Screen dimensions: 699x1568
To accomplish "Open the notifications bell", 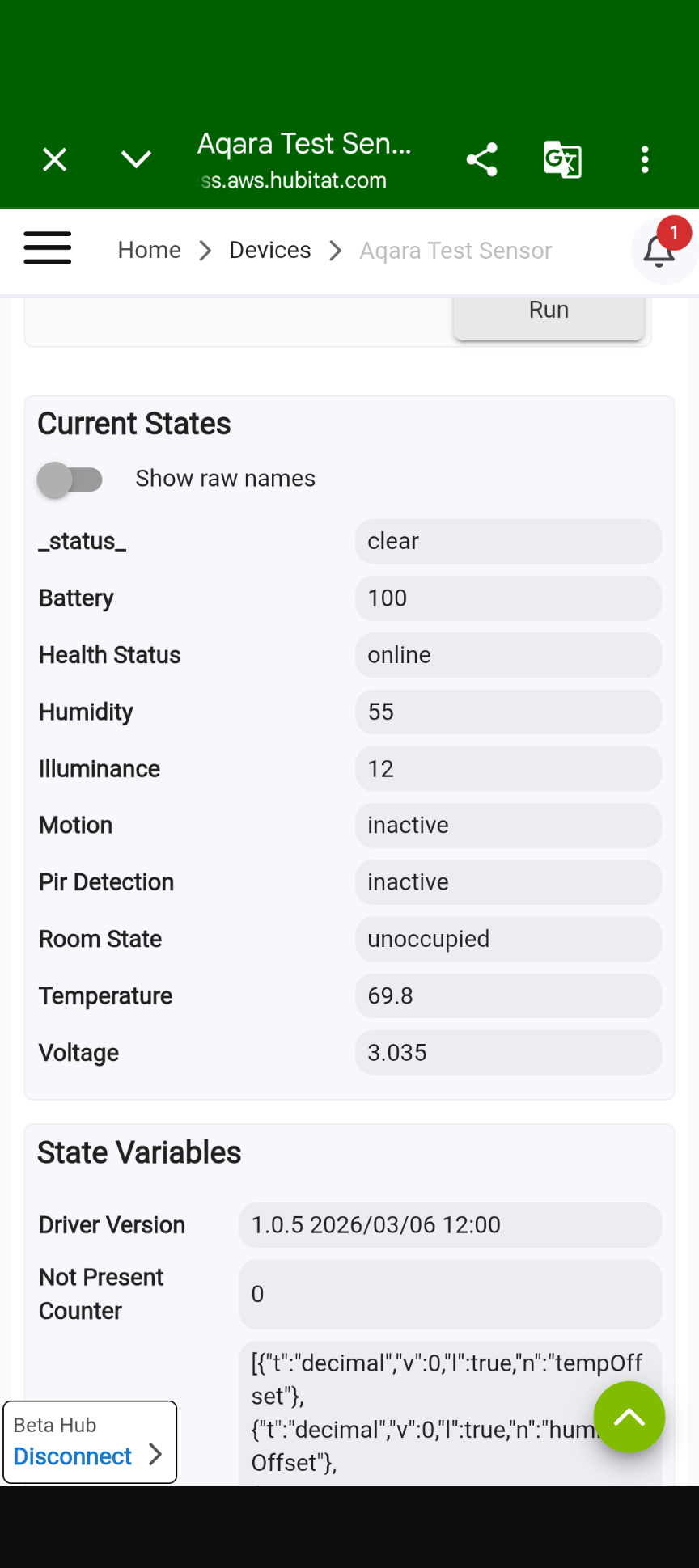I will click(x=660, y=251).
